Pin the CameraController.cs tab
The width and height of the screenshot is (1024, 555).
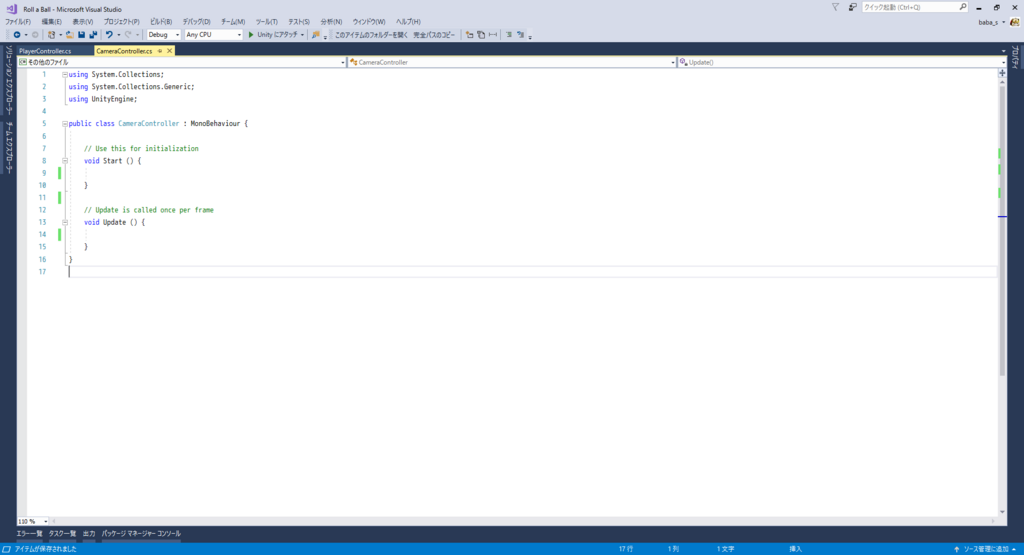click(x=159, y=51)
